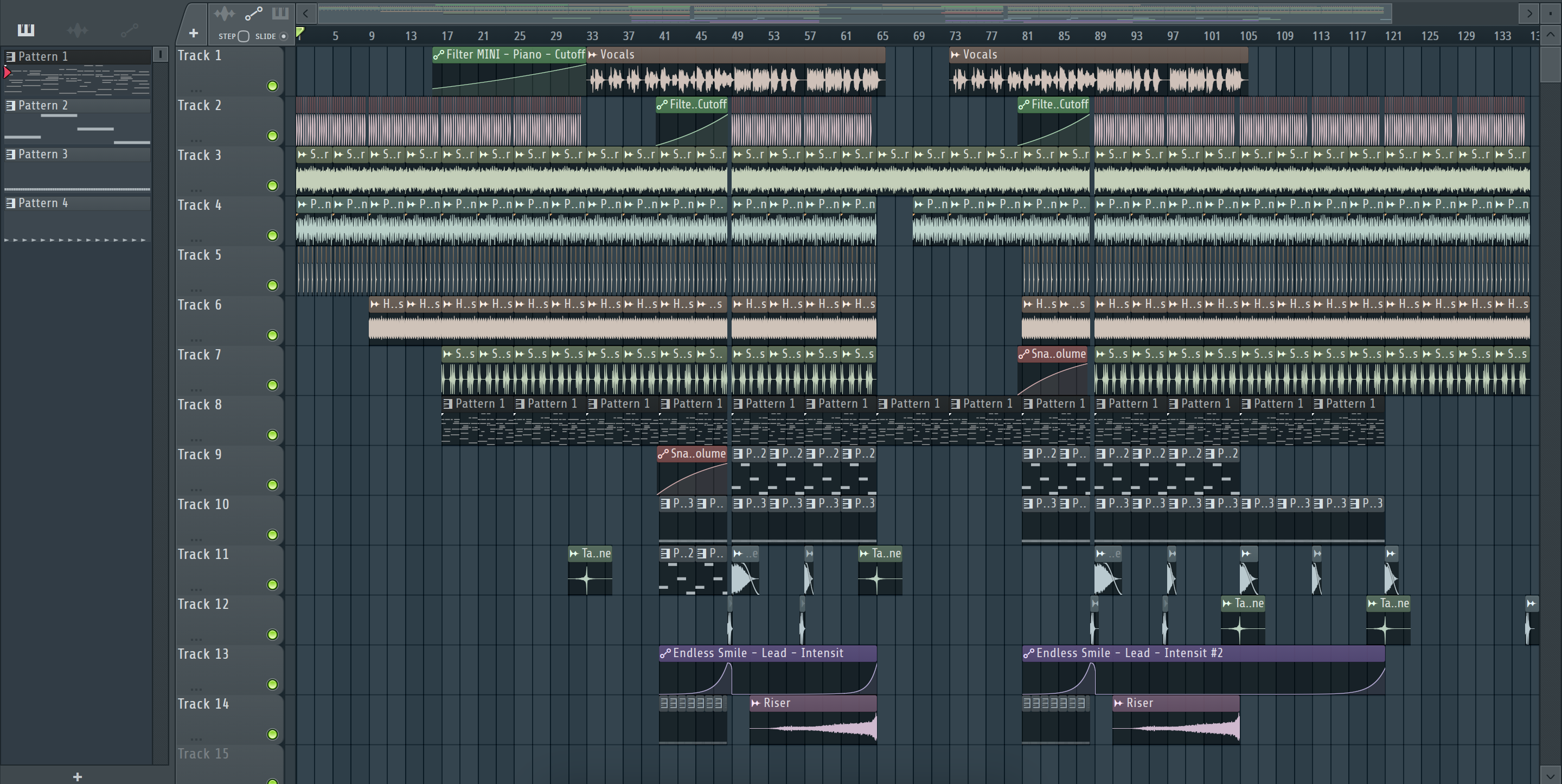
Task: Click the scroll down arrow at bottom right
Action: 1551,775
